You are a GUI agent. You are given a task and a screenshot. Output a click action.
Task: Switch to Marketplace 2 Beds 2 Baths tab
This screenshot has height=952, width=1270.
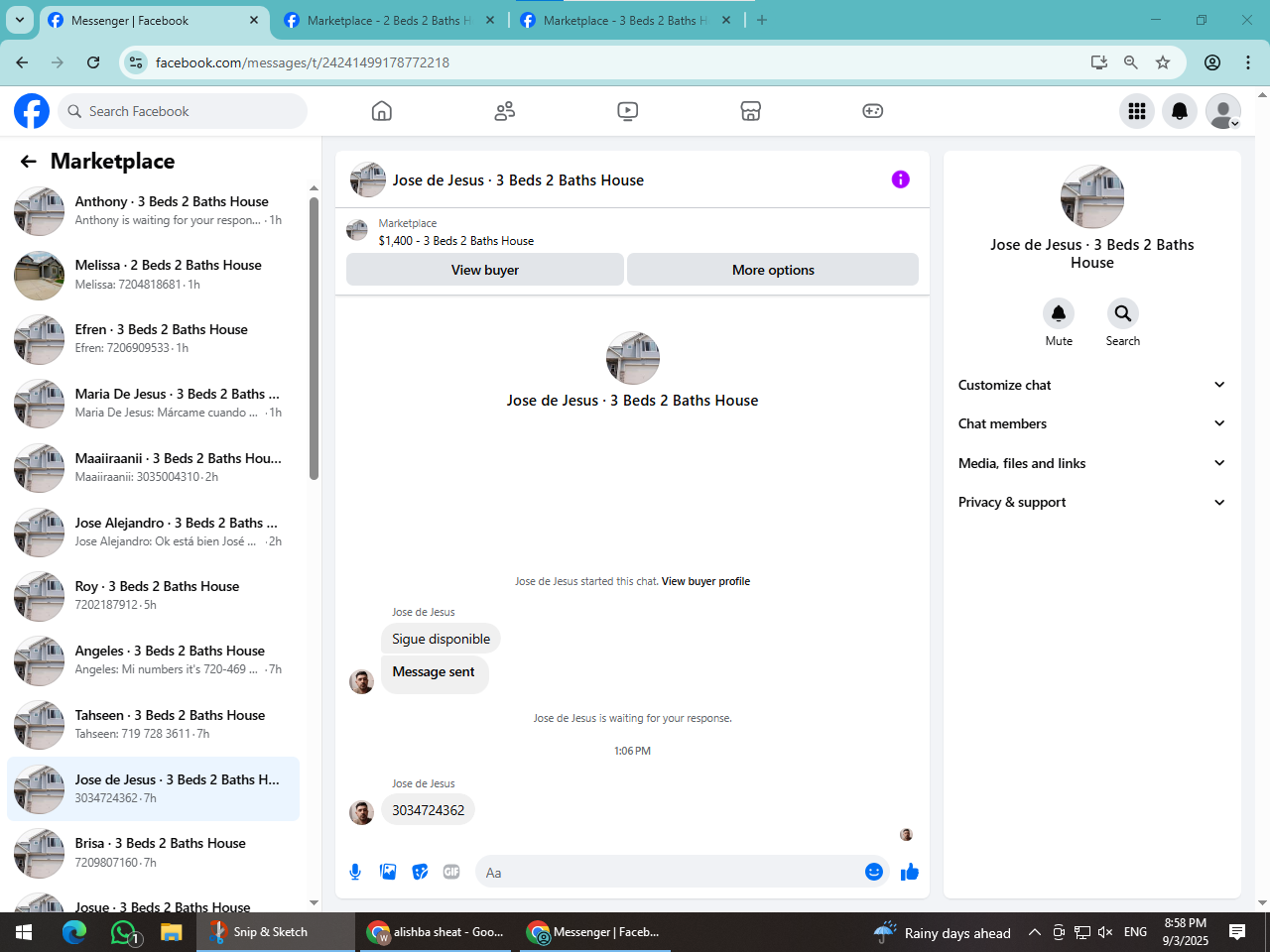tap(389, 20)
